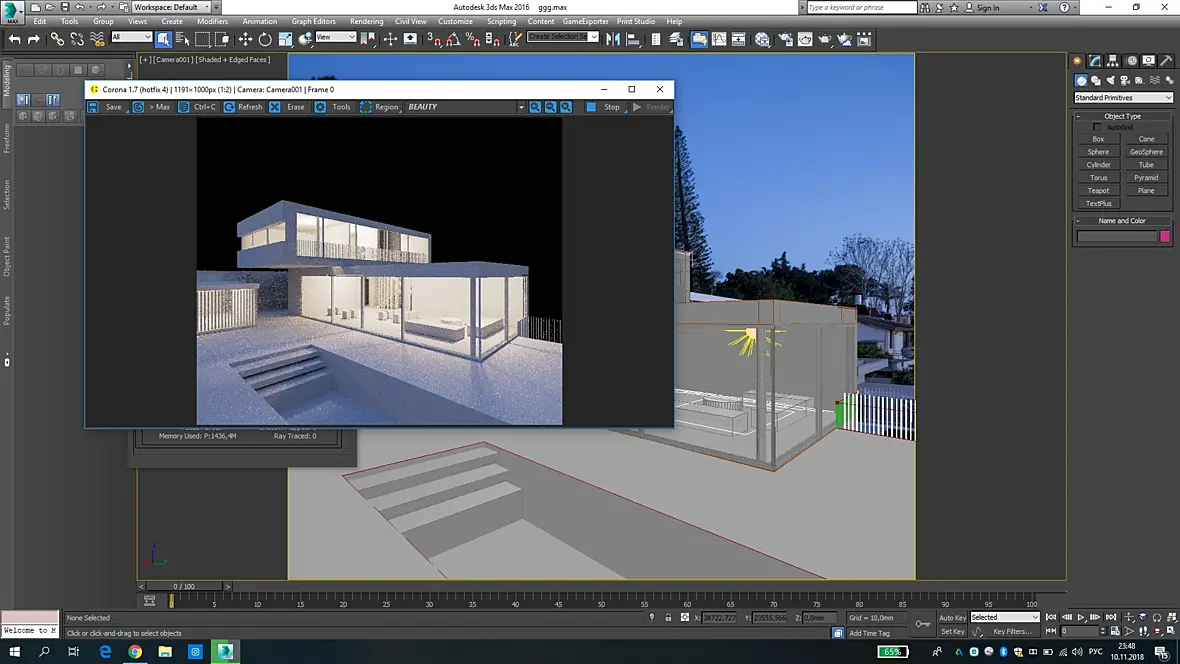Activate the Select and Move tool
The image size is (1180, 664).
(245, 39)
